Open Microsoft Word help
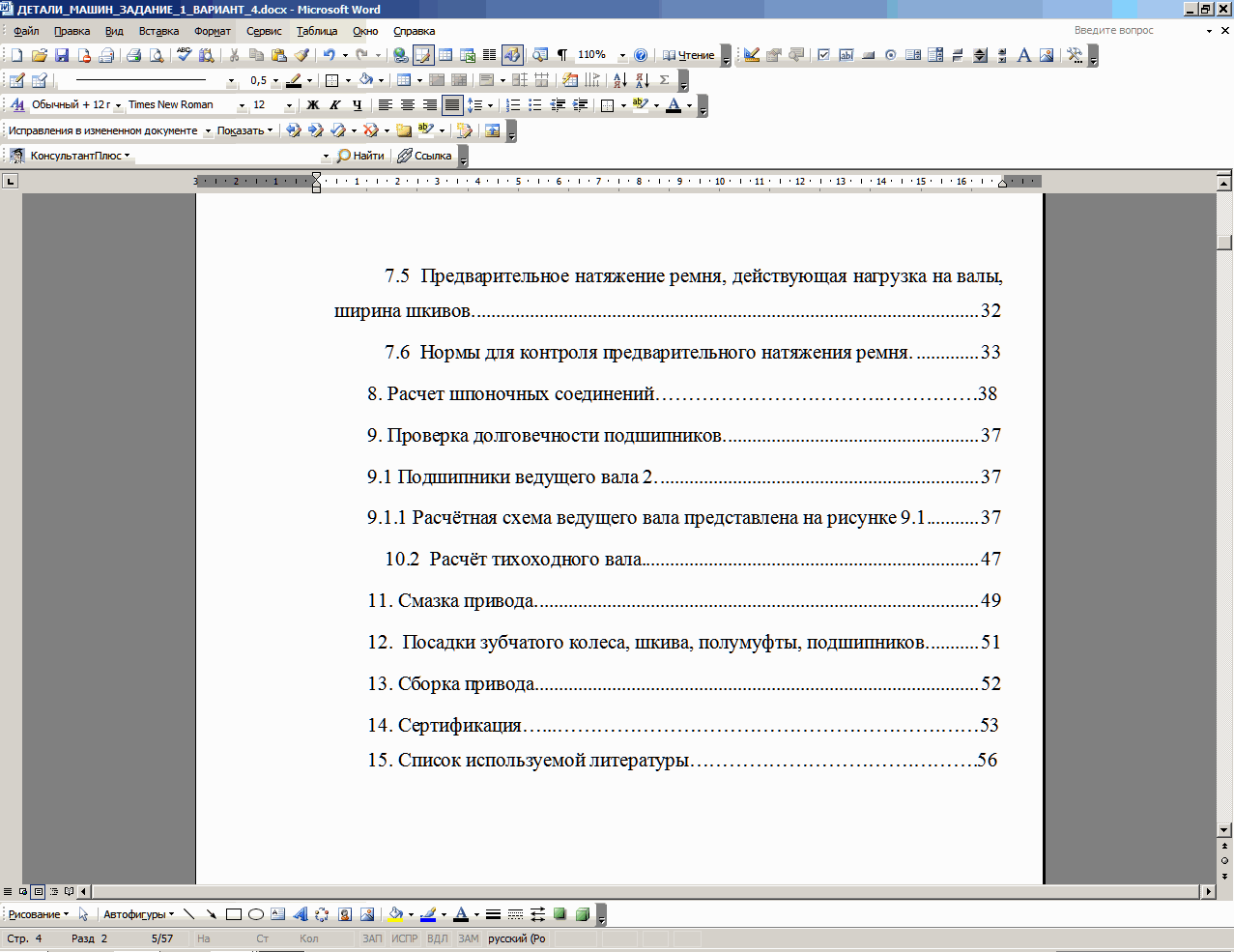 pyautogui.click(x=641, y=55)
